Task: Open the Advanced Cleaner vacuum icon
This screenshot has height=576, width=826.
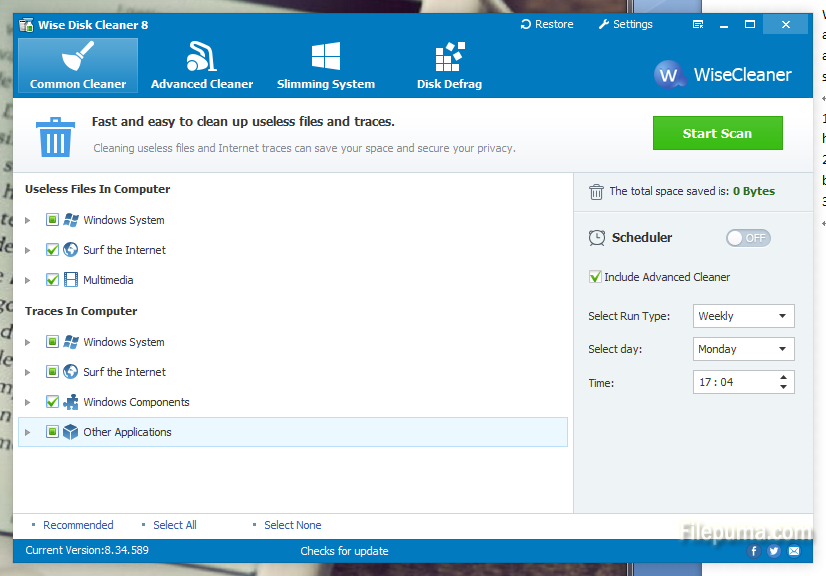Action: click(x=201, y=57)
